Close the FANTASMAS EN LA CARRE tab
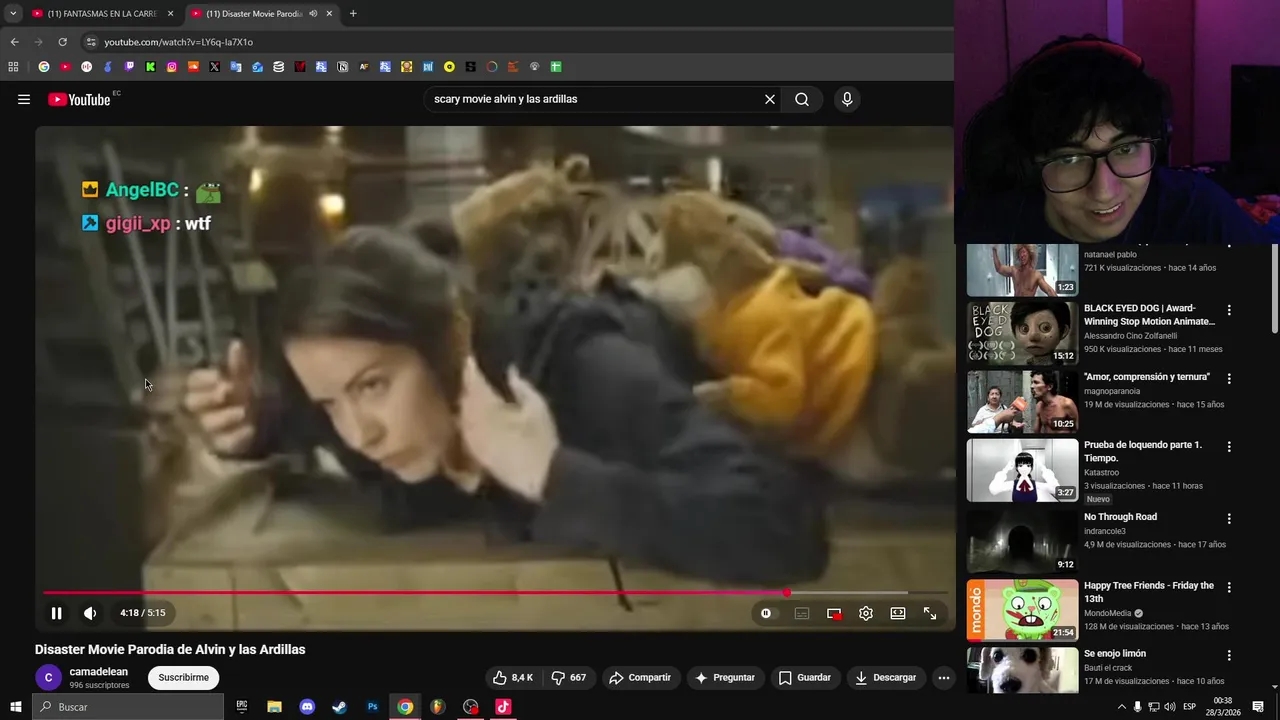The width and height of the screenshot is (1280, 720). point(170,13)
